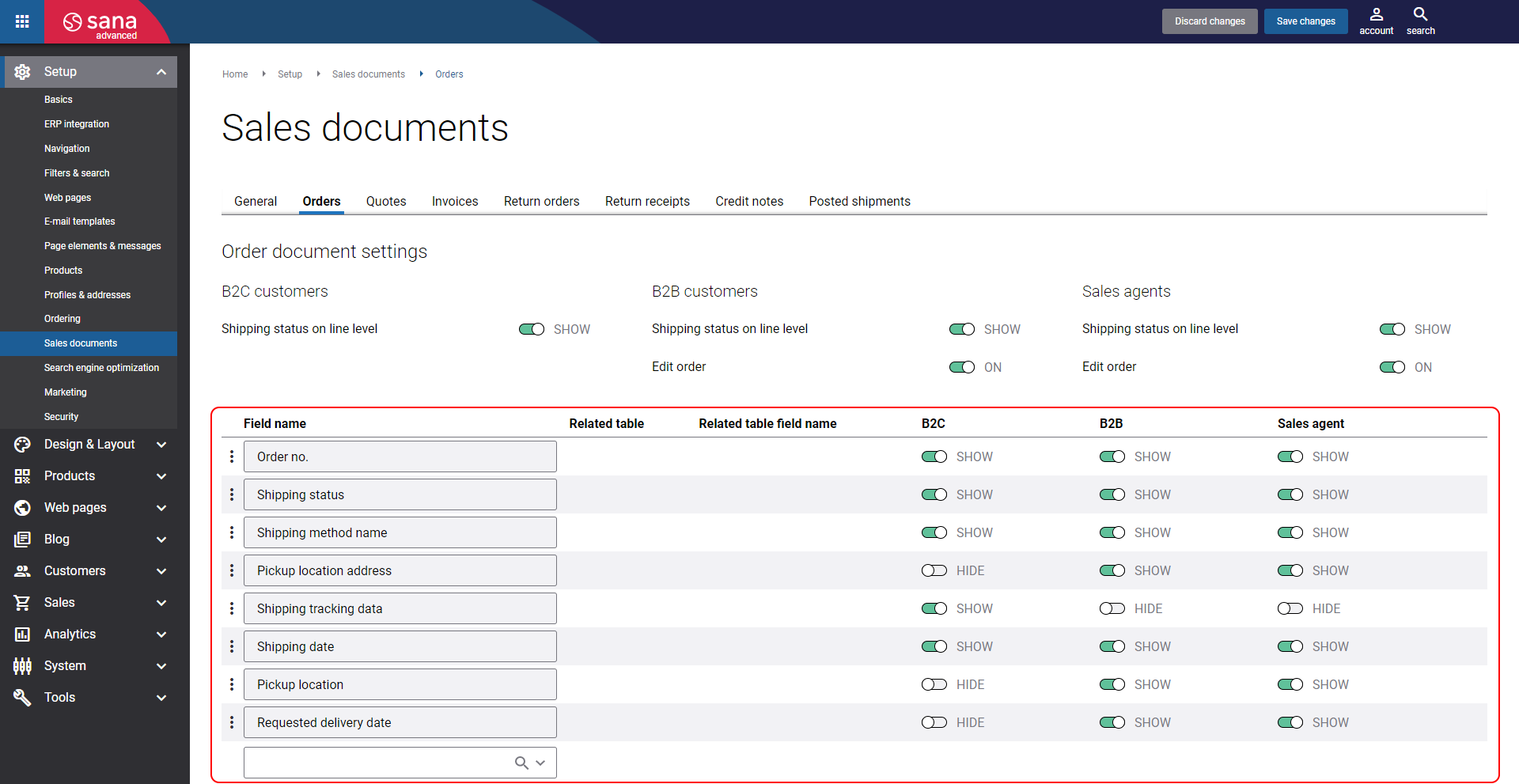Click the Sales cart icon
Screen dimensions: 1519x784
22,603
